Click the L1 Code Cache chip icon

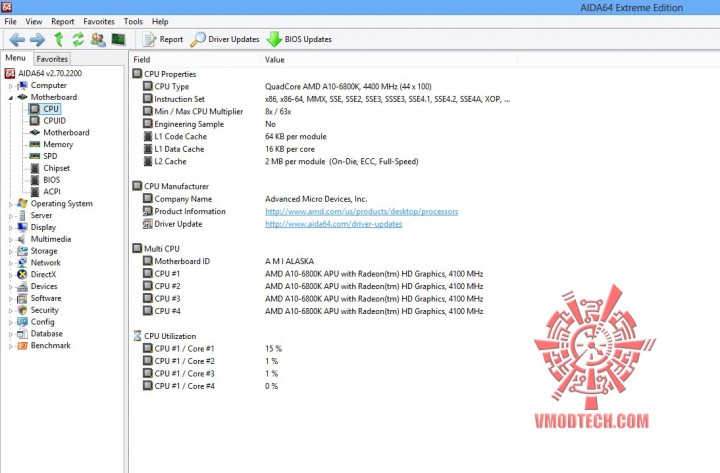147,136
